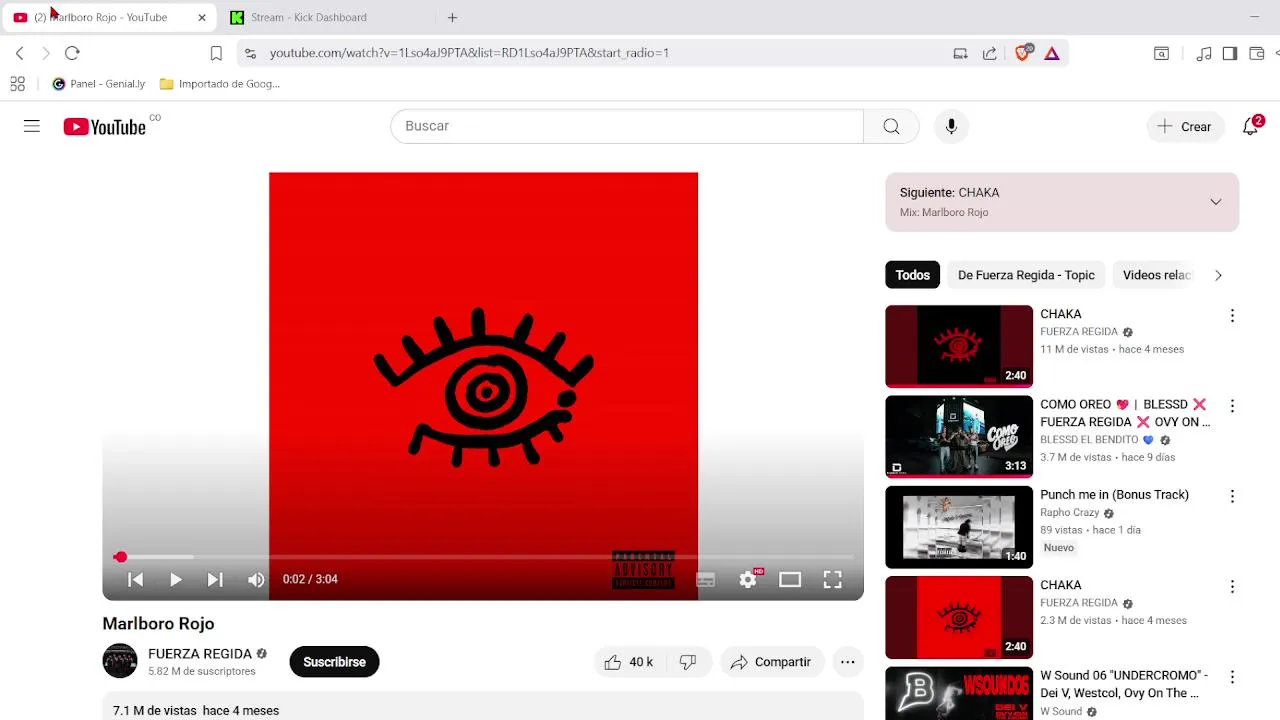Screen dimensions: 1280x720
Task: Skip to the next video
Action: 214,579
